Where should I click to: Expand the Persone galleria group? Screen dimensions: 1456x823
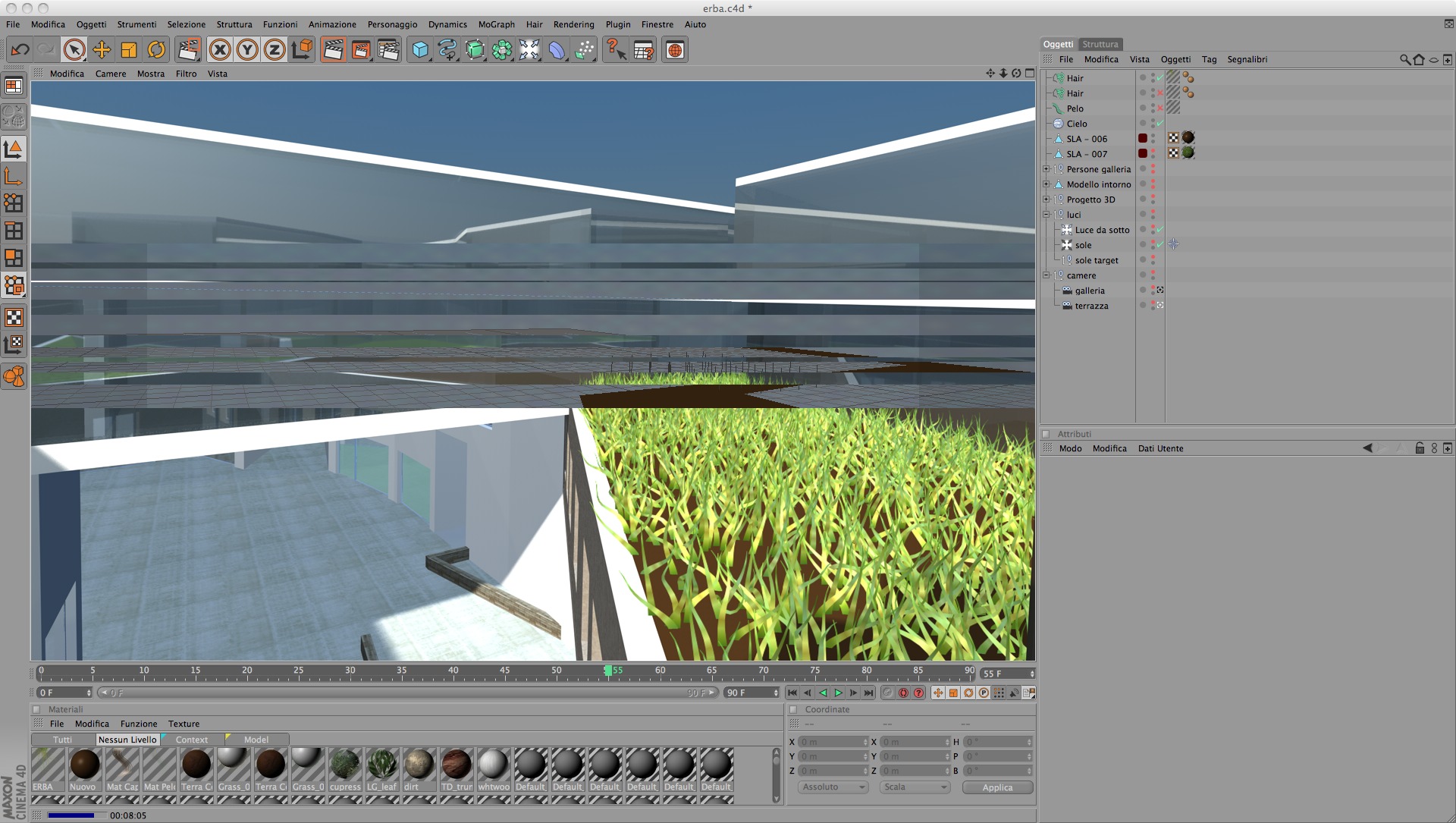[1046, 169]
